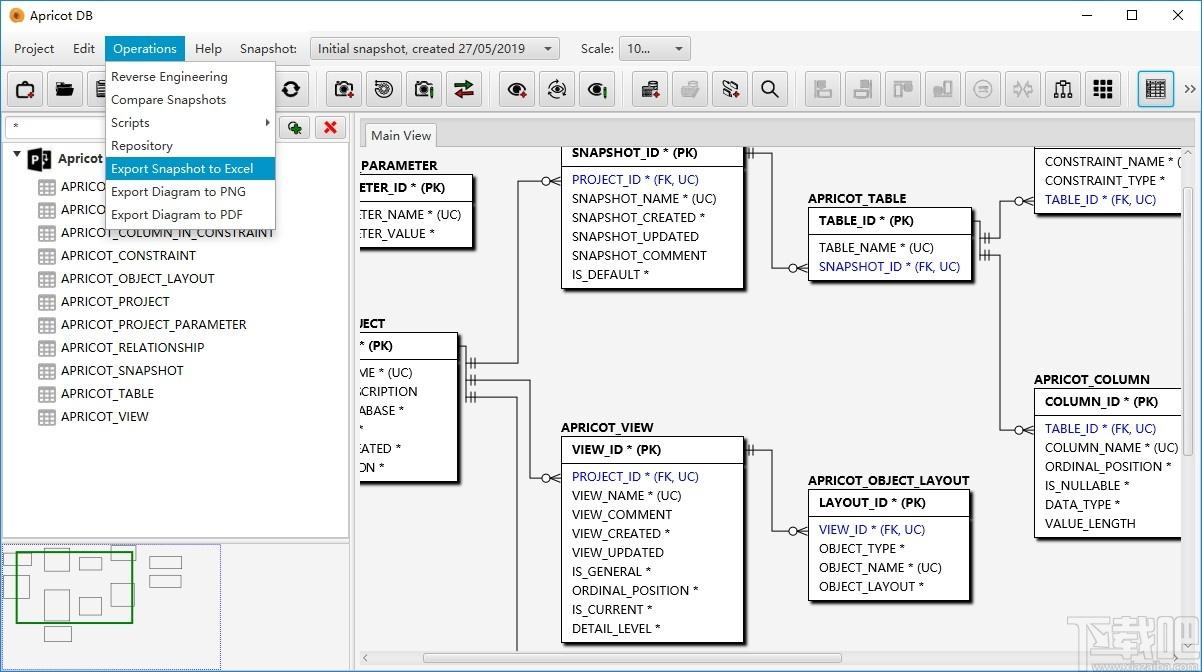Select the LAYOUT_ID * (PK) entity header
Viewport: 1202px width, 672px height.
[890, 502]
